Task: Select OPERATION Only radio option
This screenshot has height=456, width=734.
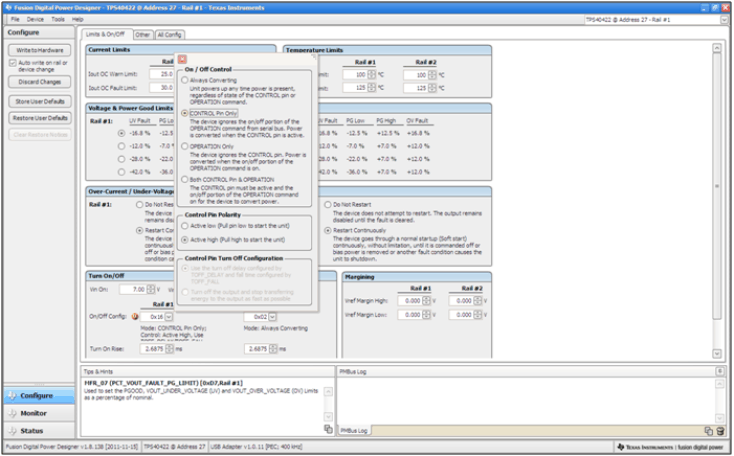Action: click(x=185, y=146)
